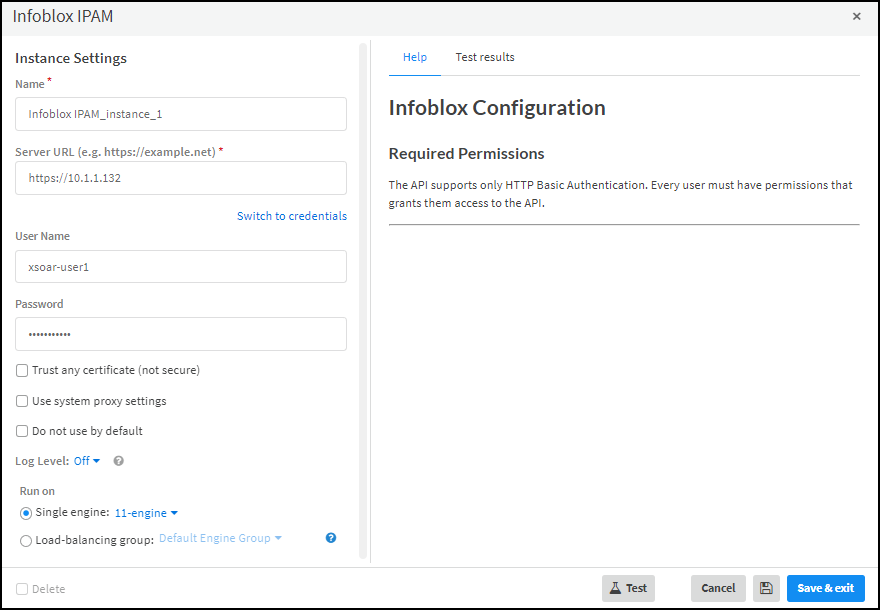Tick the Do not use by default checkbox

[23, 431]
